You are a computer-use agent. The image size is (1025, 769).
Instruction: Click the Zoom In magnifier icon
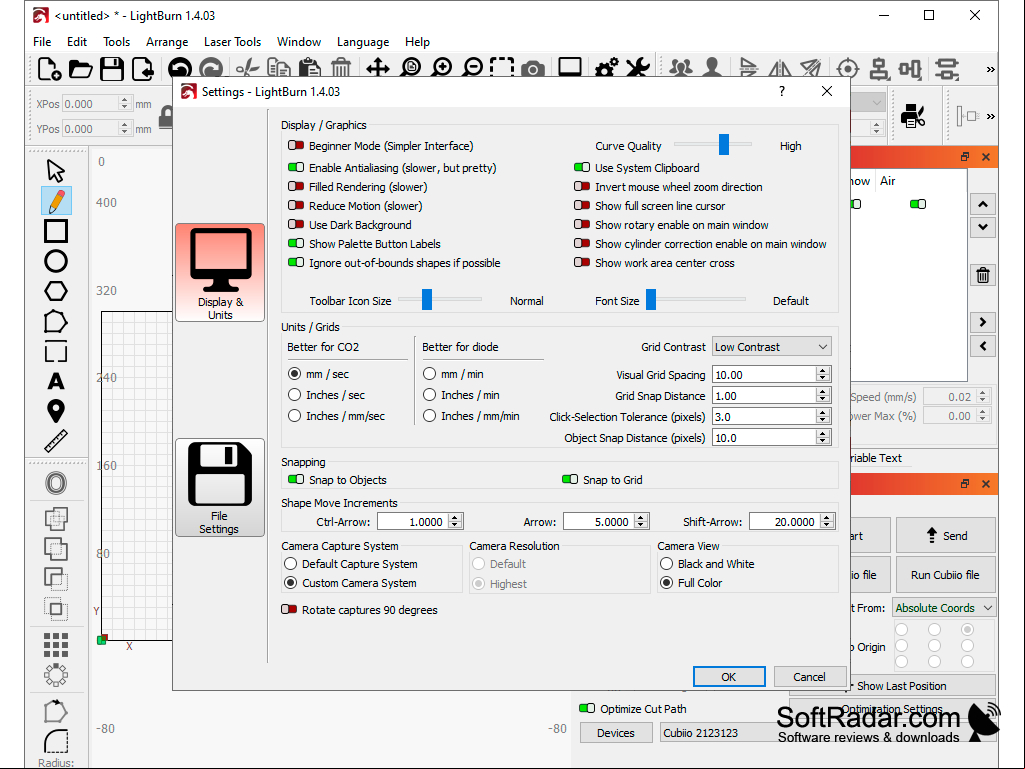(442, 68)
